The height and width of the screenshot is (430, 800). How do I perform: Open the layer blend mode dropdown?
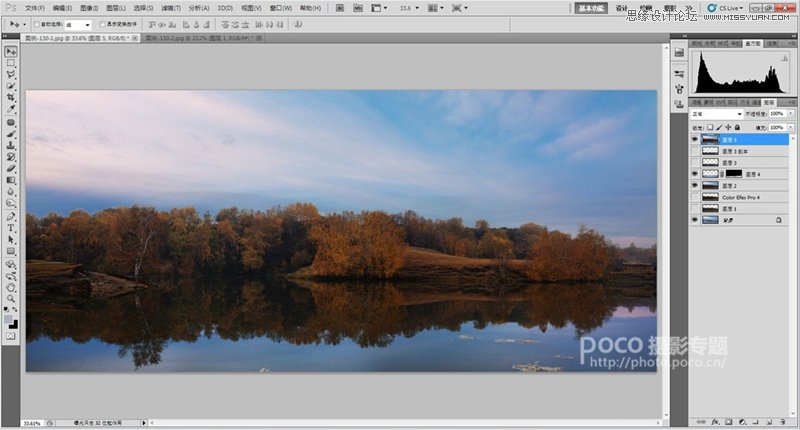(717, 113)
